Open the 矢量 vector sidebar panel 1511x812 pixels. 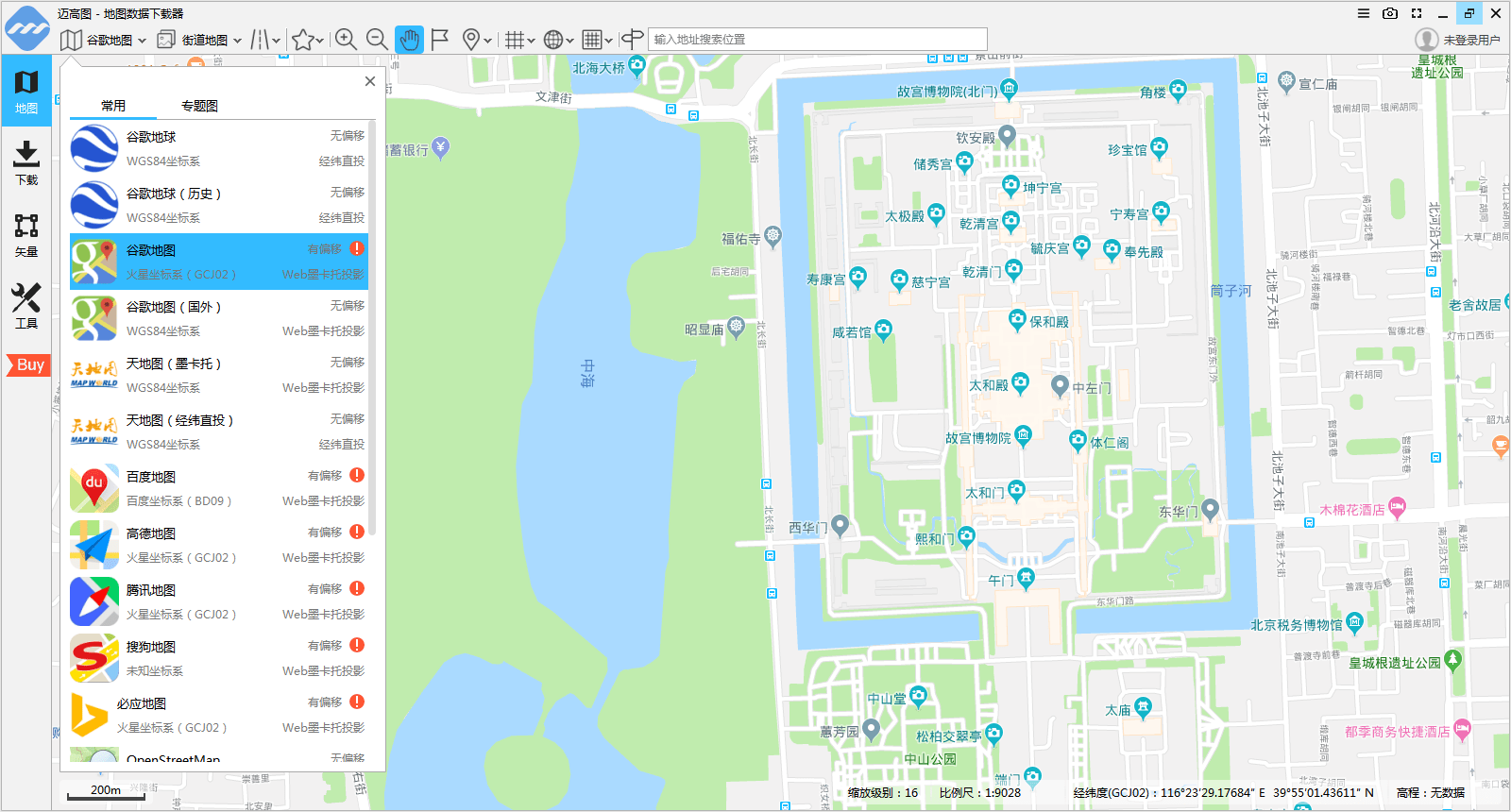pos(26,234)
